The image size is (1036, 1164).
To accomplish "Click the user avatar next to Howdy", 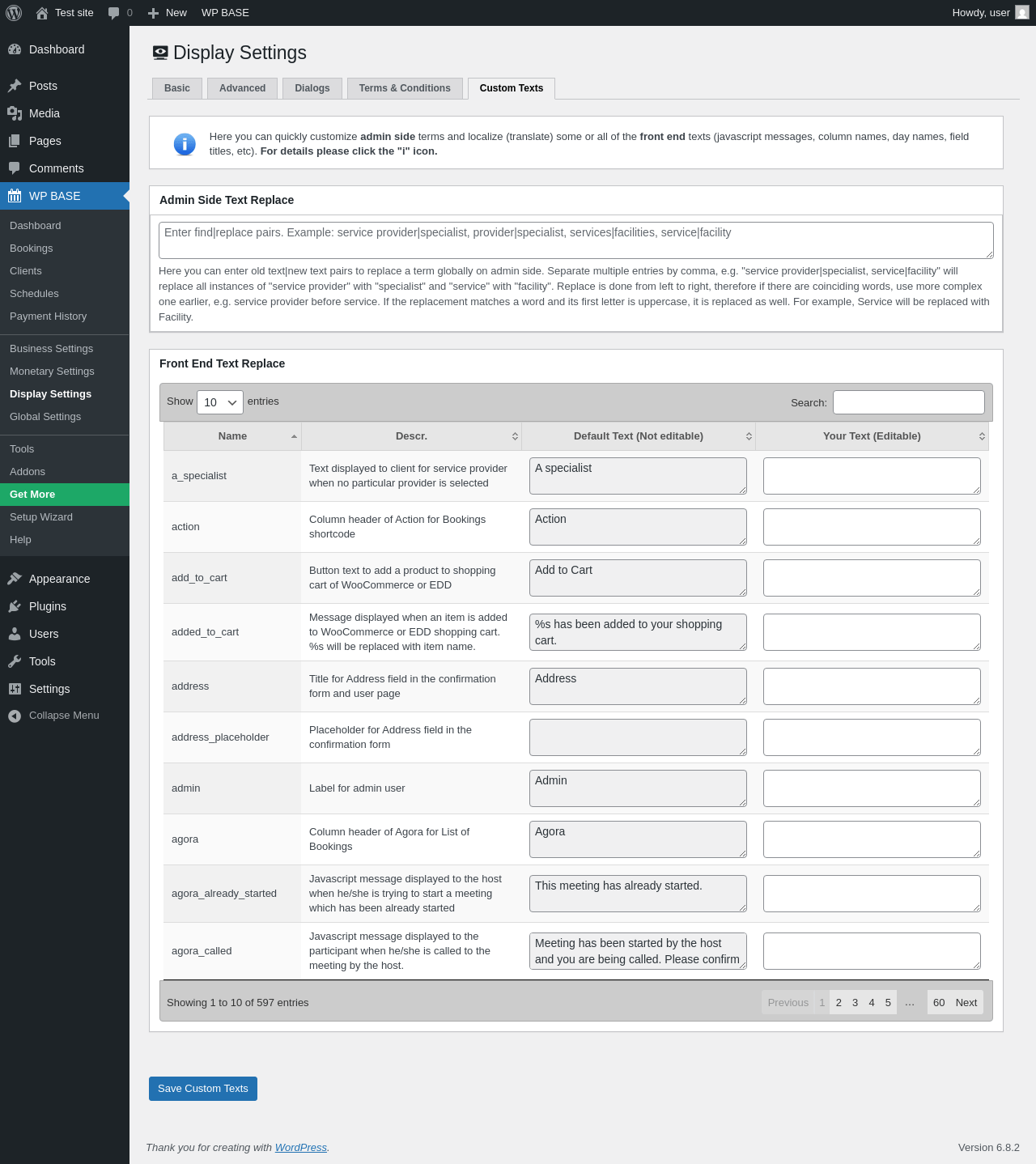I will 1022,13.
